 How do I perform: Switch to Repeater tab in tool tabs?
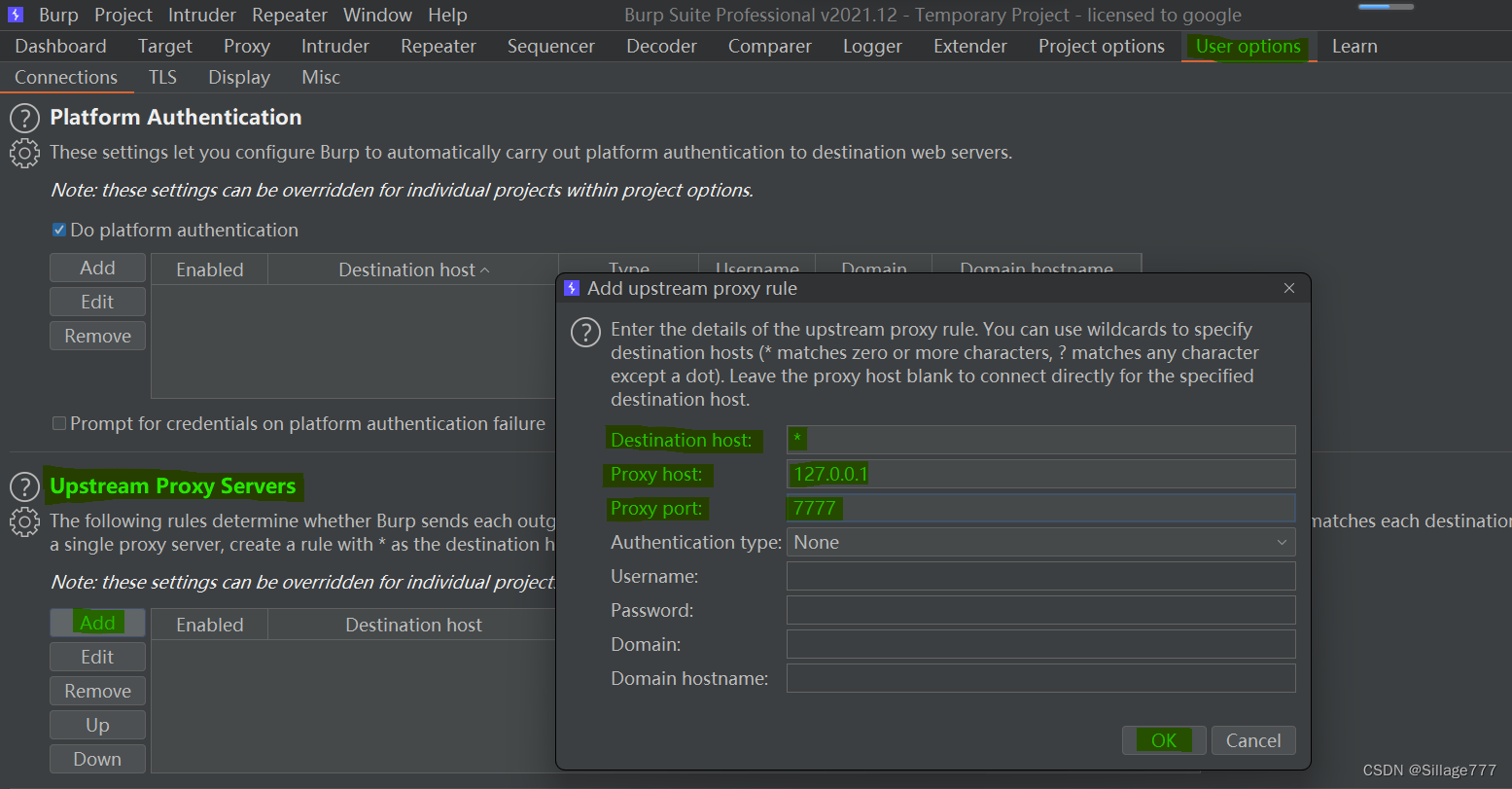(x=439, y=46)
